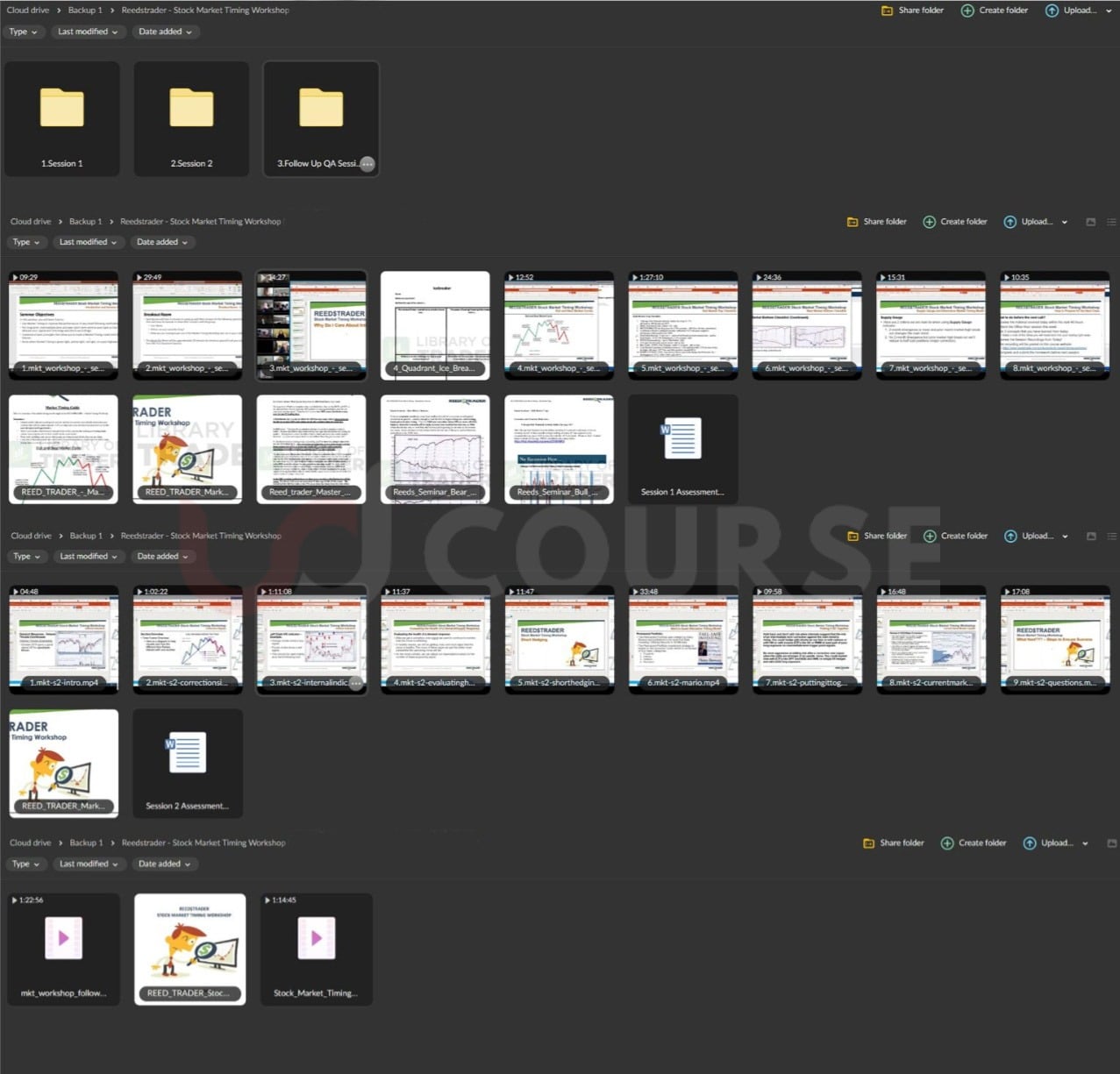Go to Cloud drive in the topmost breadcrumb
1120x1074 pixels.
click(28, 11)
